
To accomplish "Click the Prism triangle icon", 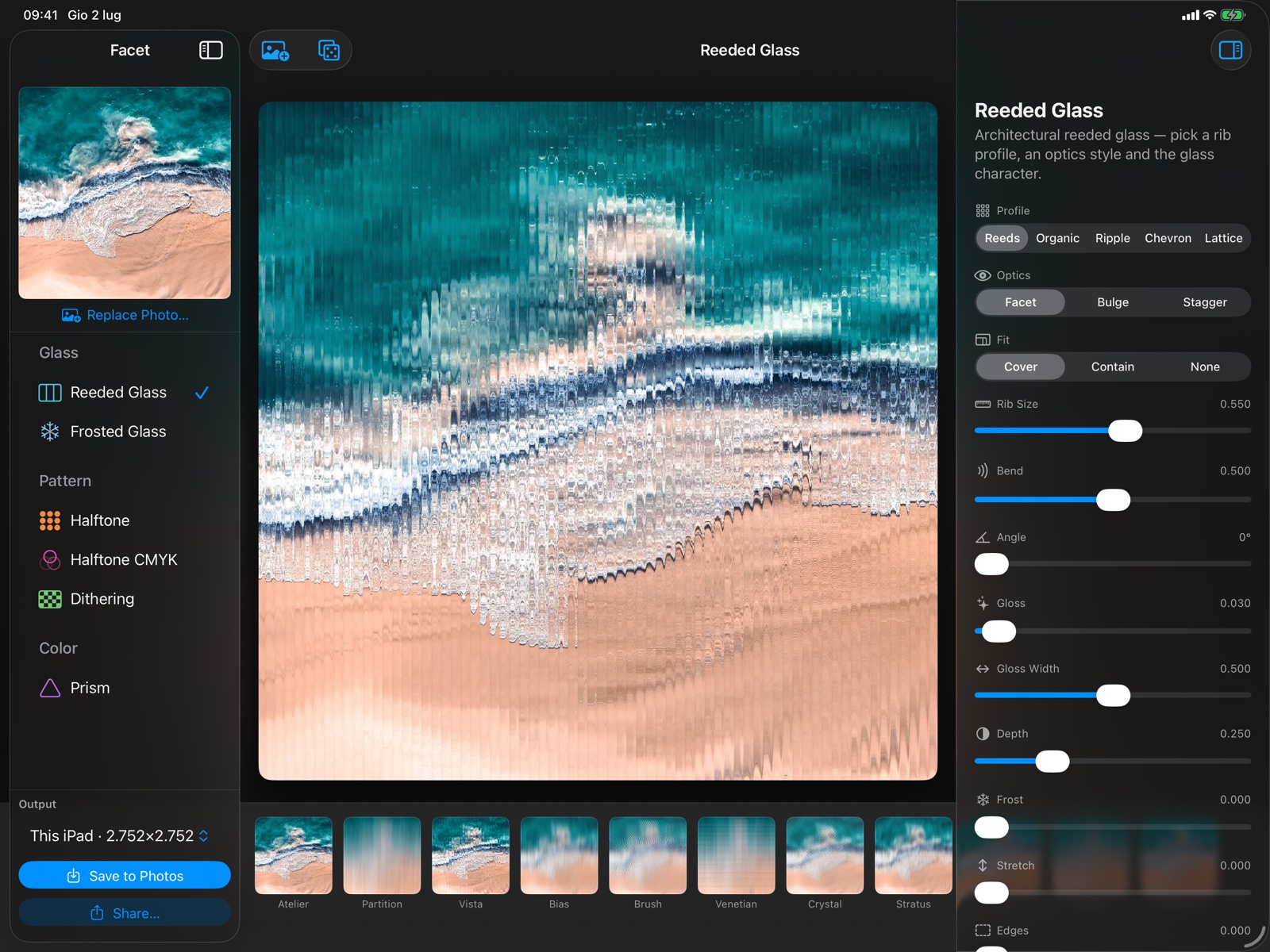I will click(x=50, y=688).
